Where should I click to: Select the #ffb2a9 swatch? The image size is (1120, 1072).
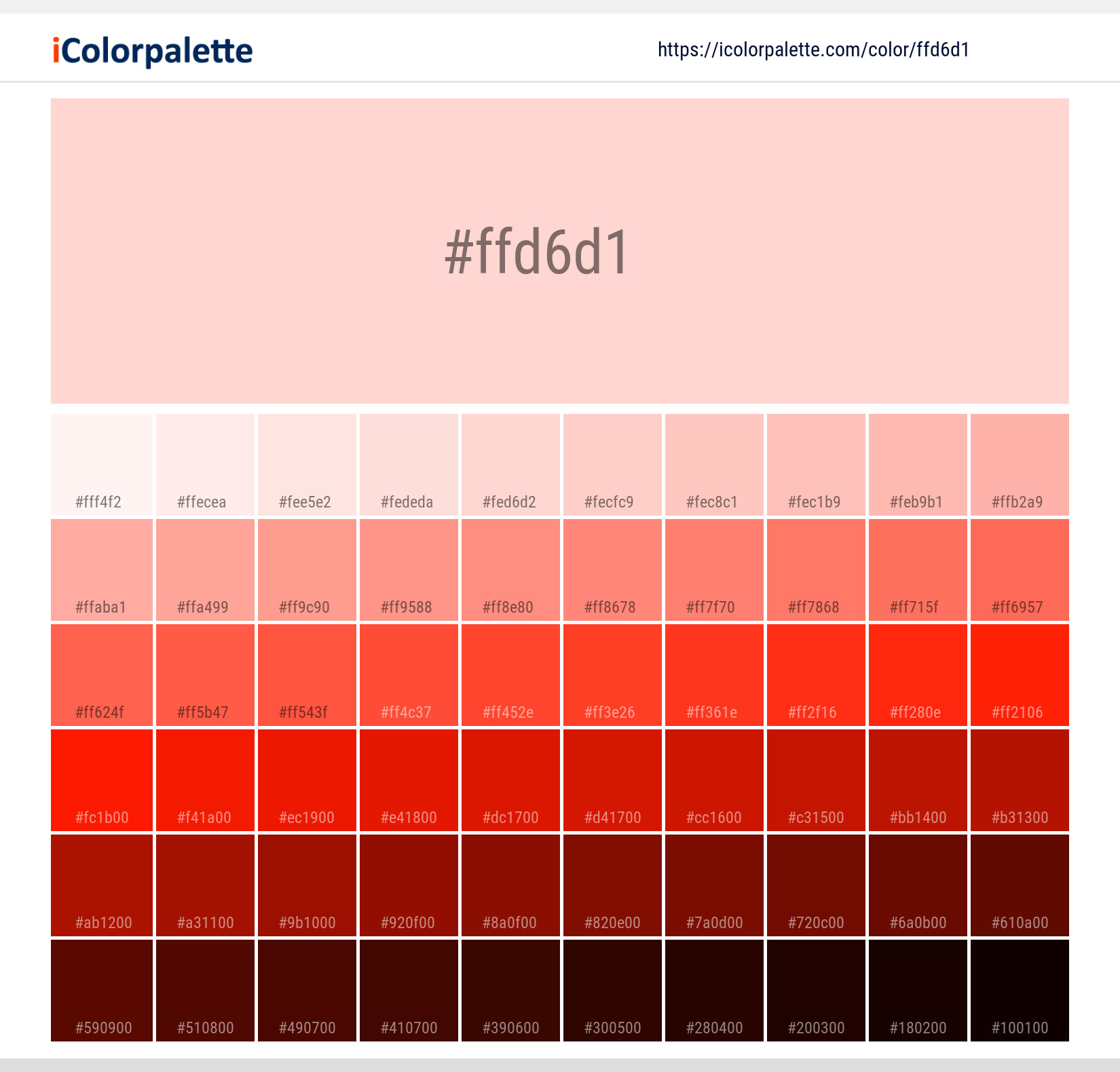pos(1019,465)
